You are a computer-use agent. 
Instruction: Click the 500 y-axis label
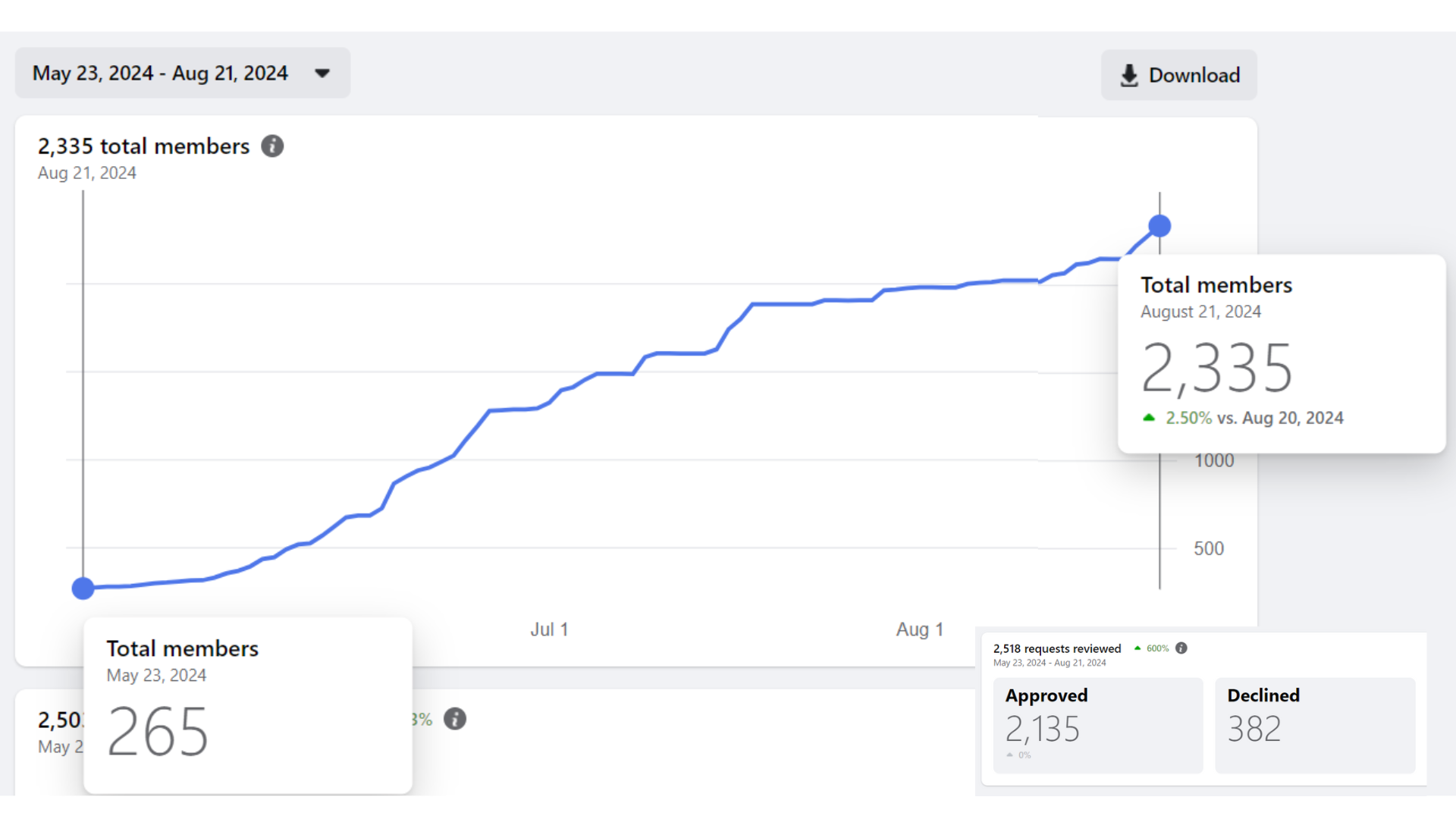click(x=1208, y=548)
